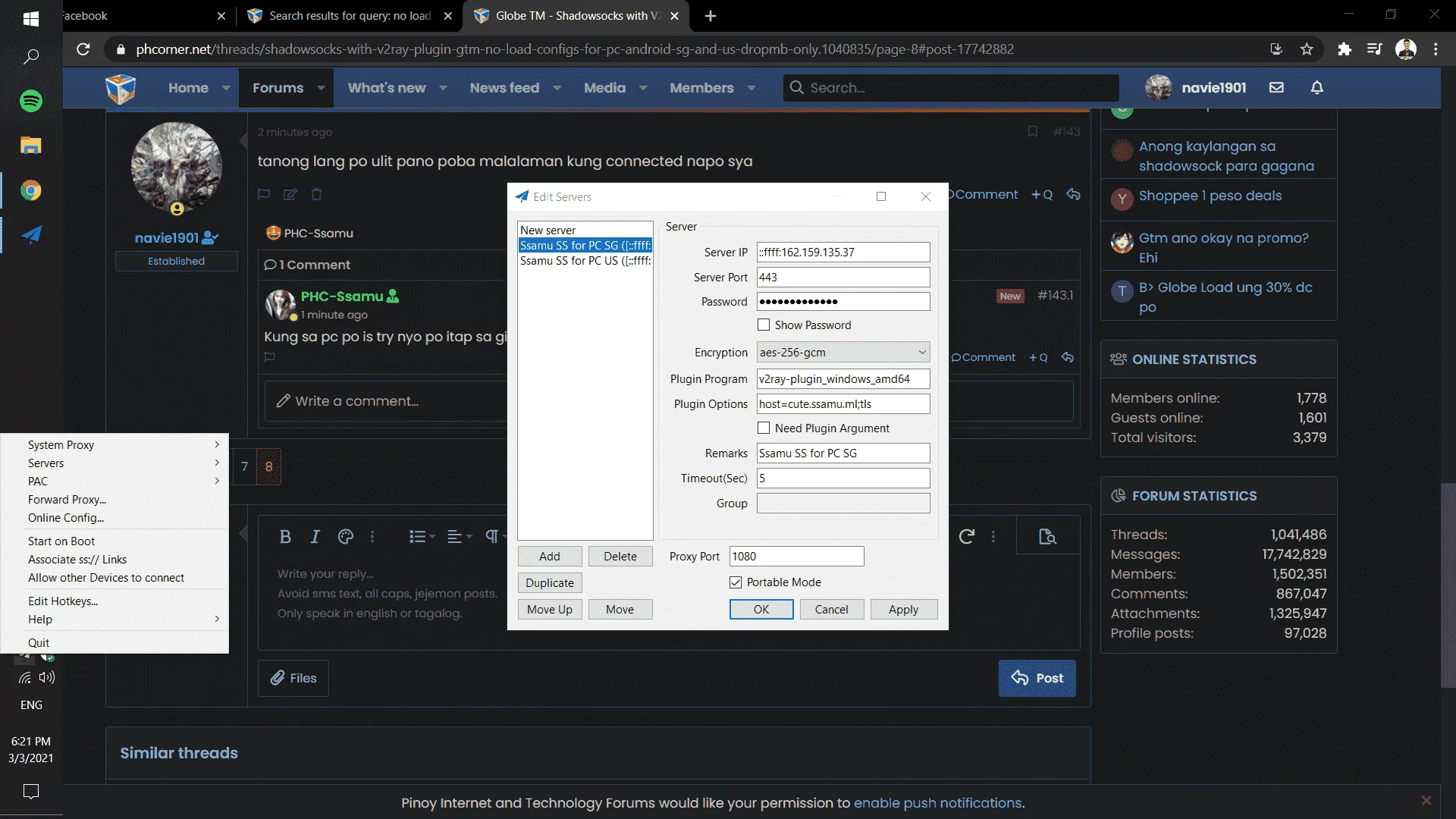The image size is (1456, 819).
Task: Edit post #143 with the pencil icon
Action: [290, 194]
